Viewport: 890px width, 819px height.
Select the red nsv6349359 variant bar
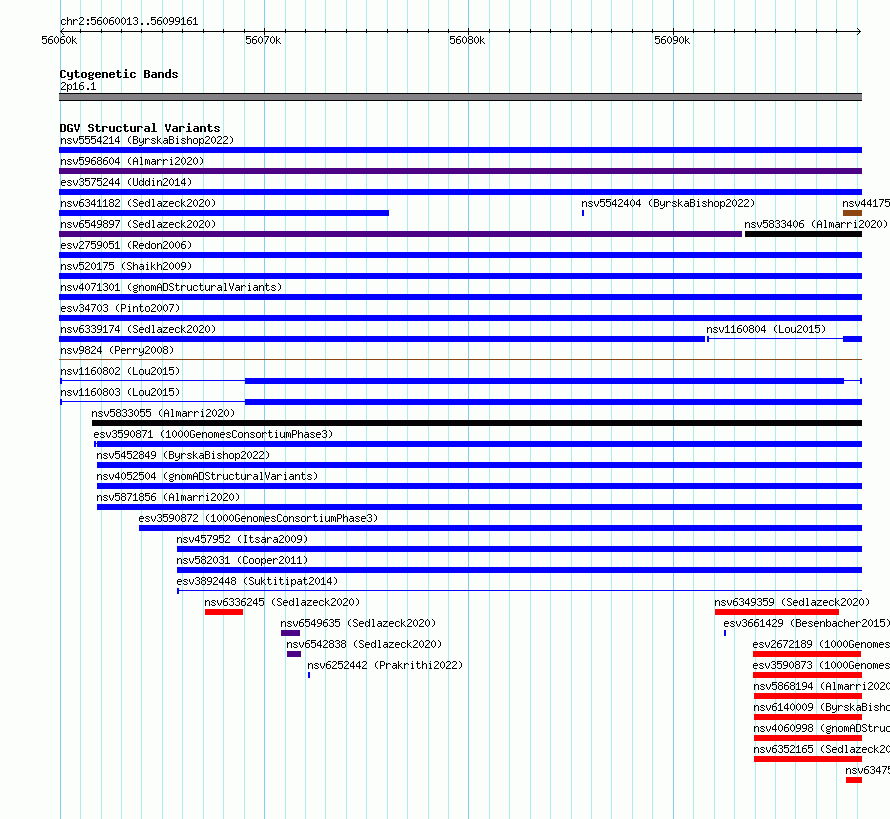point(776,612)
